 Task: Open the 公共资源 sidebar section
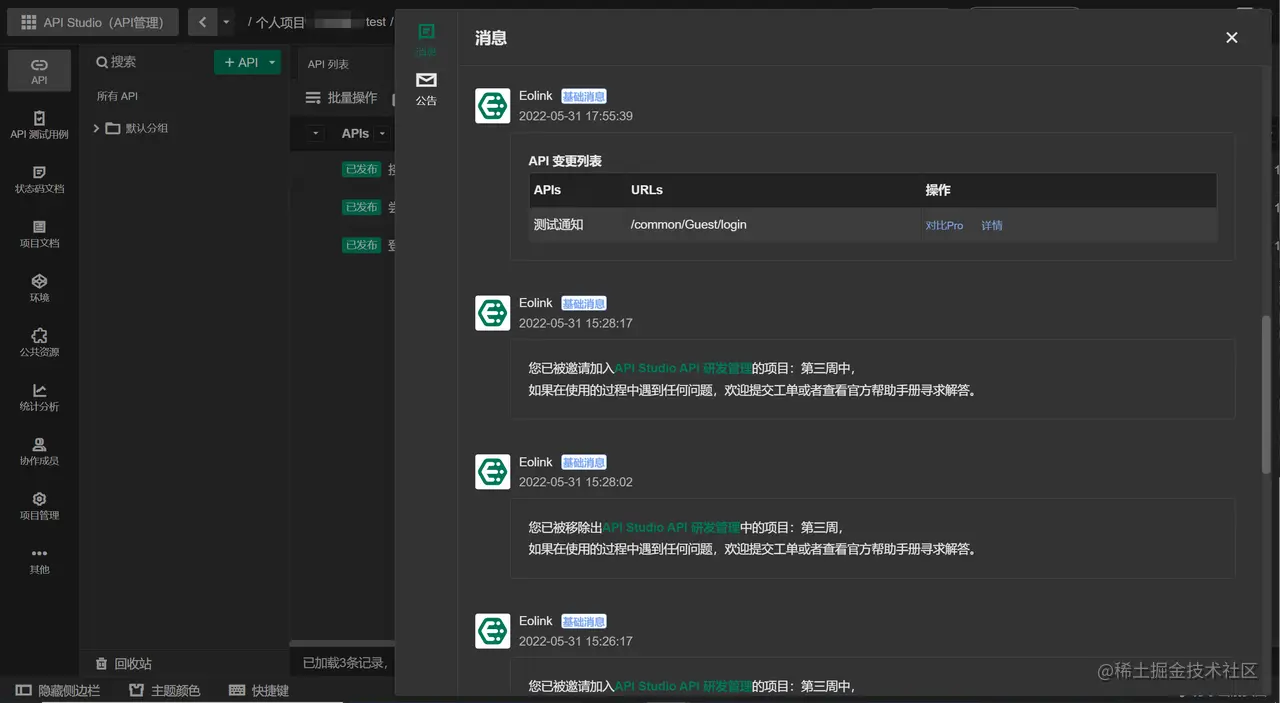tap(39, 343)
